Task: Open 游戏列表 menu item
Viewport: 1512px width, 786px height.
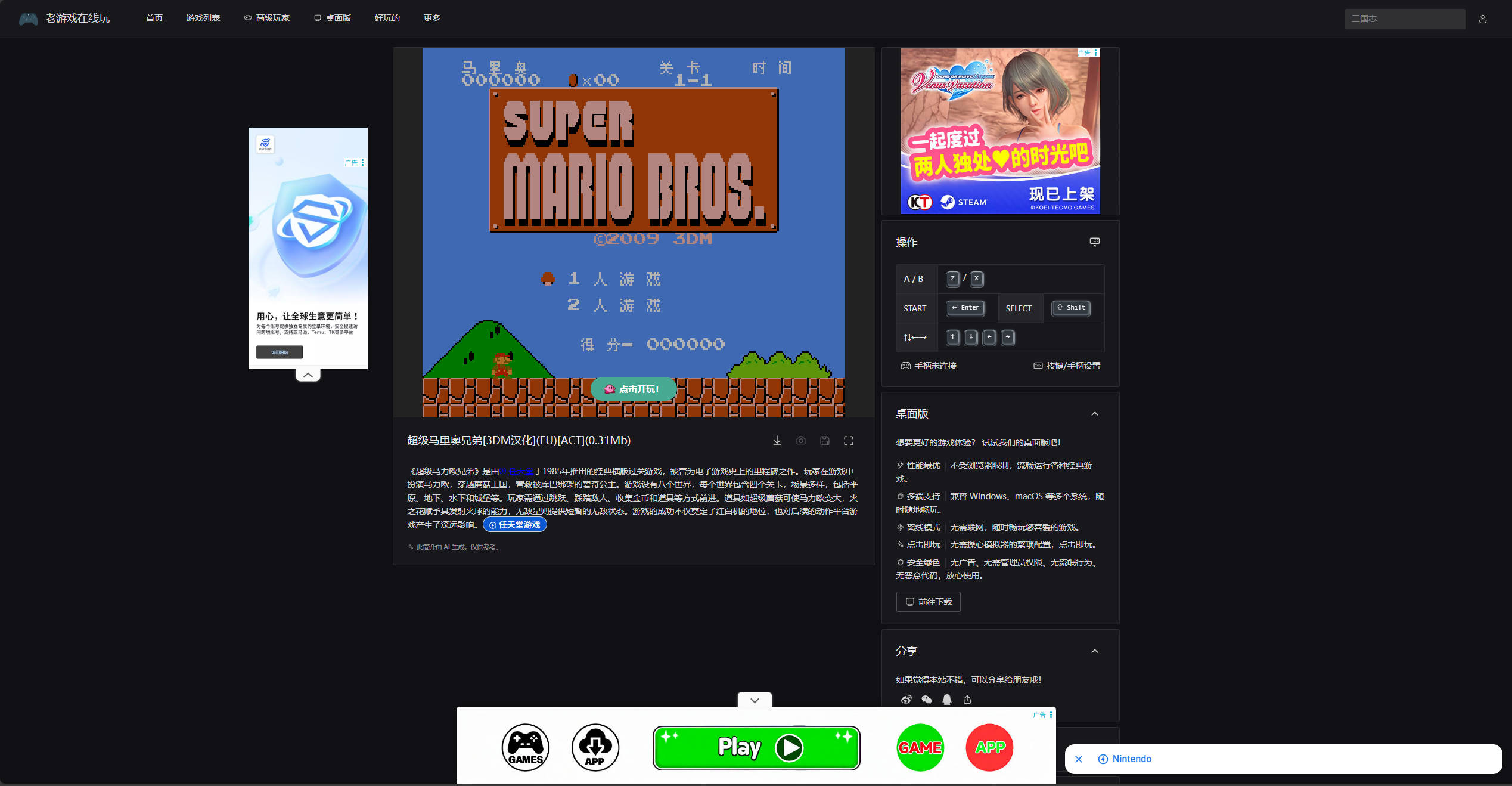Action: pyautogui.click(x=203, y=18)
